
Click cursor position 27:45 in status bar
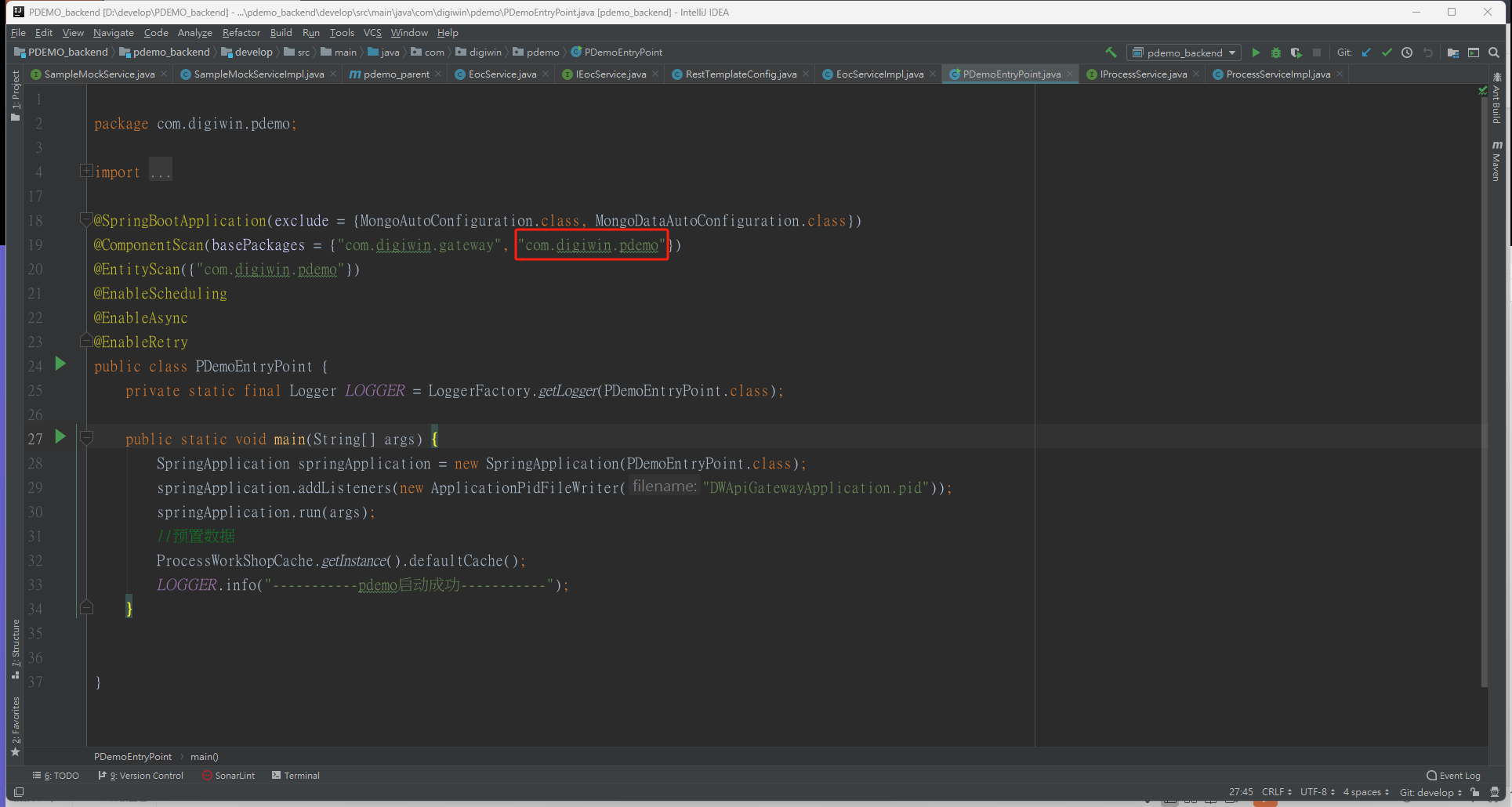[1241, 792]
